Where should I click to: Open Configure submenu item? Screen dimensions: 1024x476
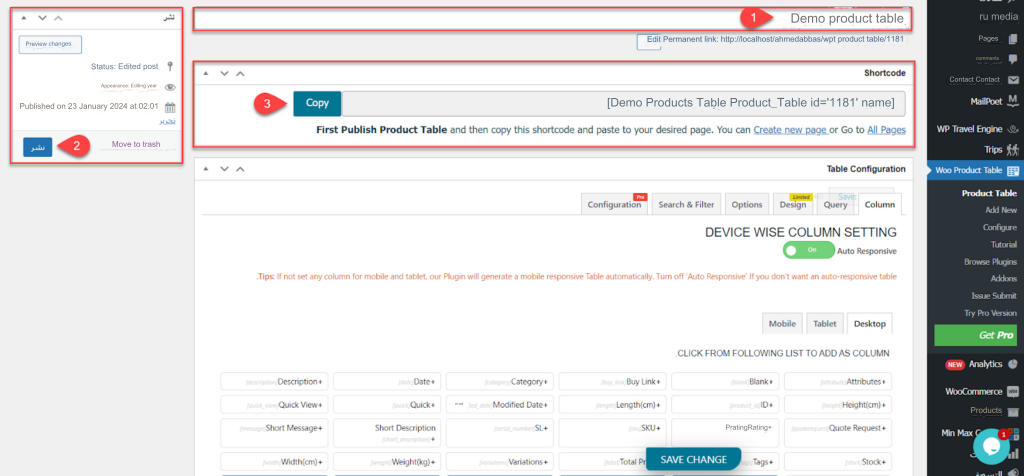point(999,227)
